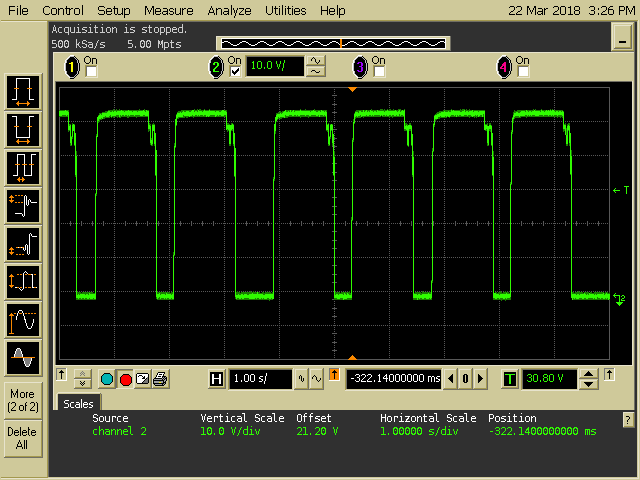Open the Setup menu

tap(113, 10)
